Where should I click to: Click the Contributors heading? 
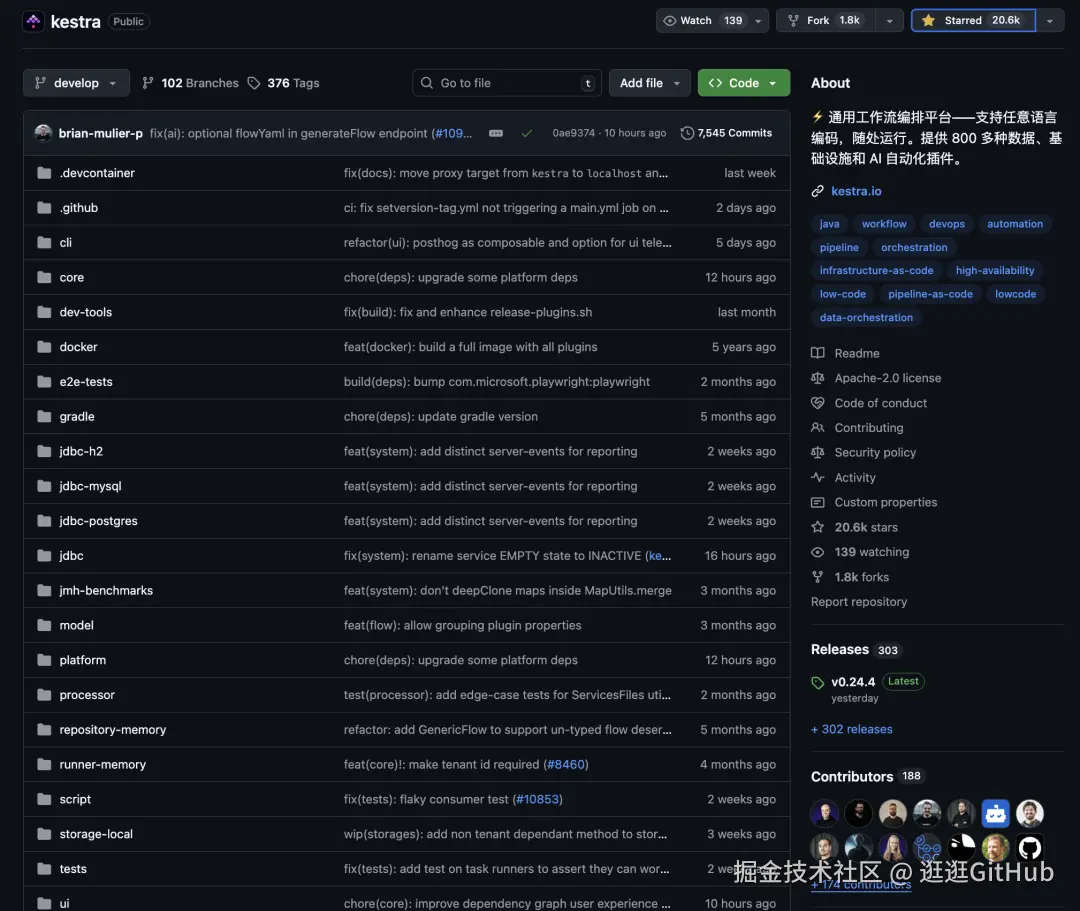coord(852,777)
